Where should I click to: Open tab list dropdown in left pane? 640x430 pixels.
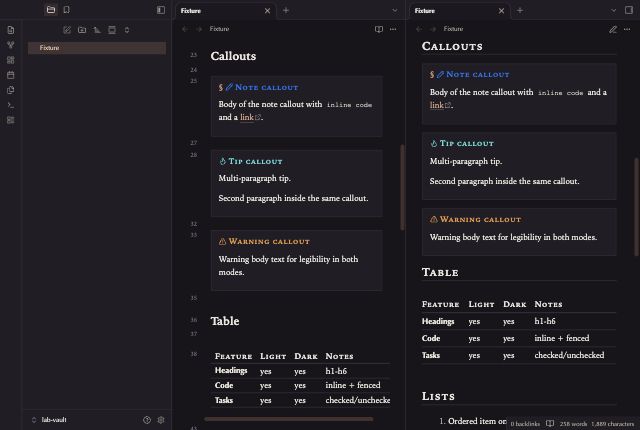(395, 10)
